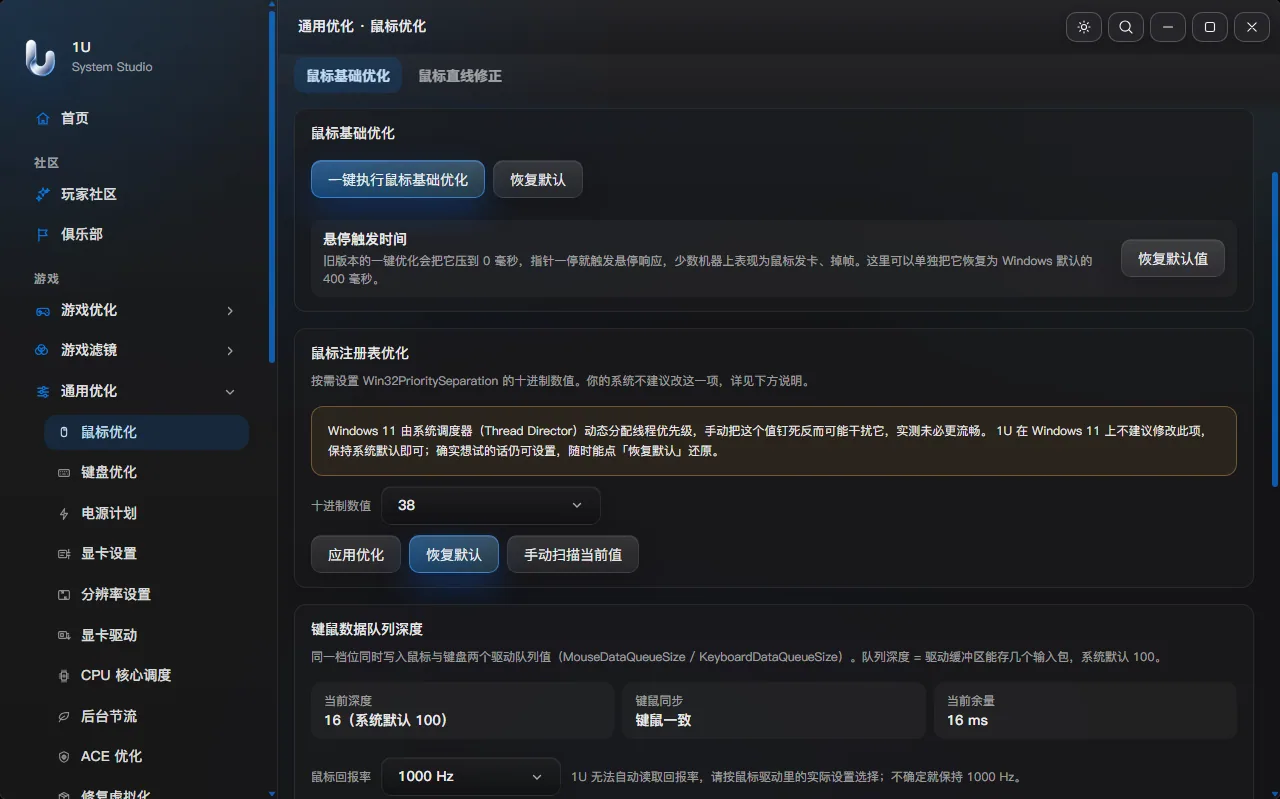Click the 应用优化 button
Screen dimensions: 1280x799
coord(356,554)
